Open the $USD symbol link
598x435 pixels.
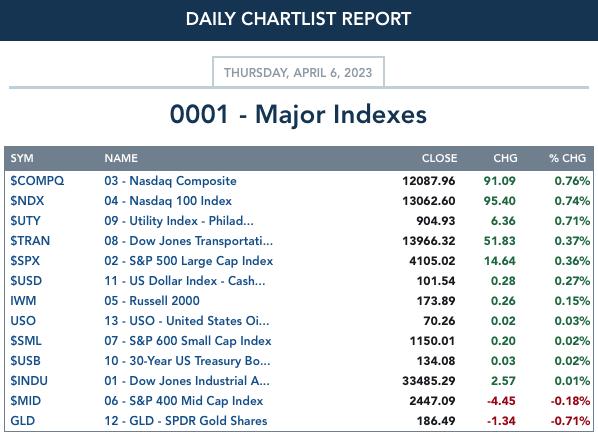(x=26, y=281)
